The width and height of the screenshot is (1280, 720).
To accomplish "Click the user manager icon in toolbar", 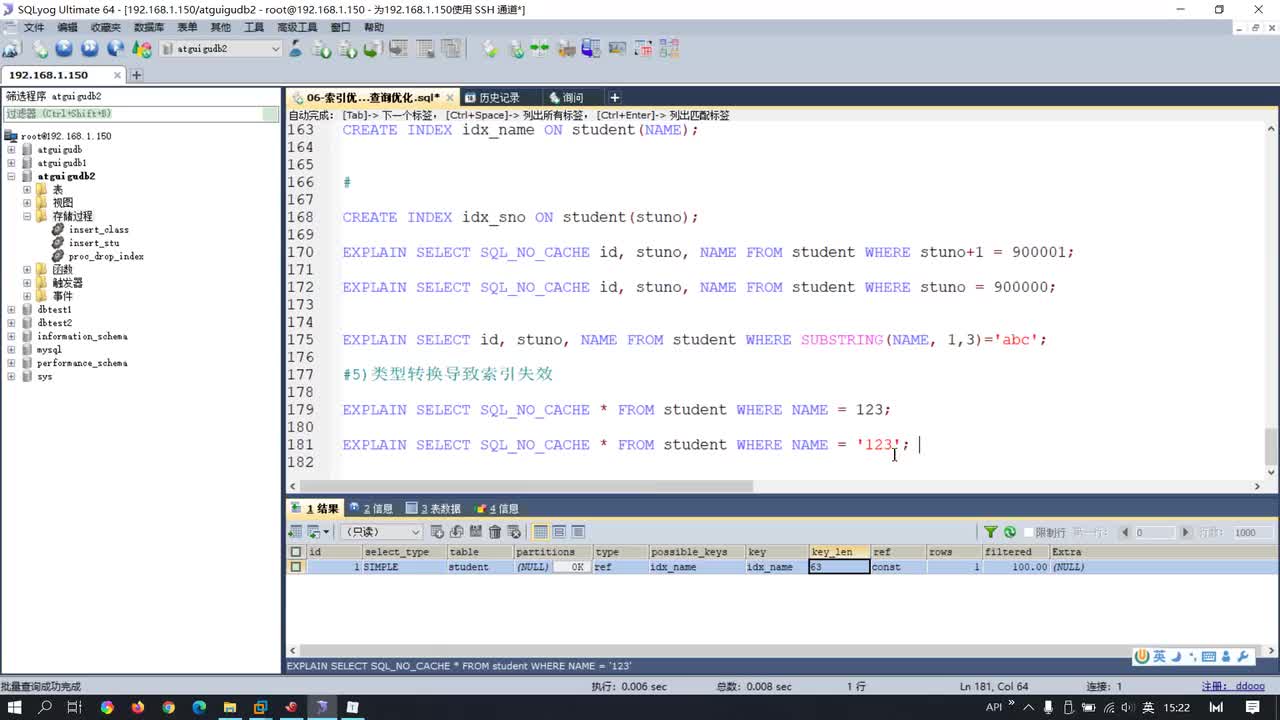I will tap(296, 49).
